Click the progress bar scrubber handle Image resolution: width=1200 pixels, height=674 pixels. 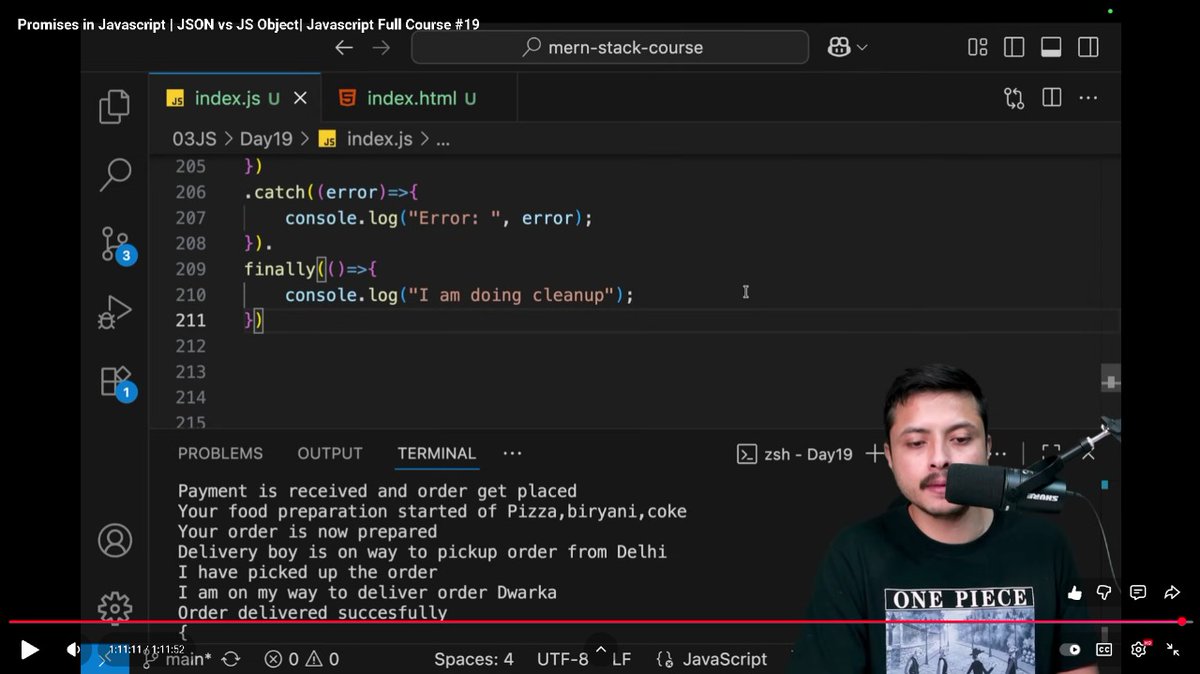tap(1182, 622)
